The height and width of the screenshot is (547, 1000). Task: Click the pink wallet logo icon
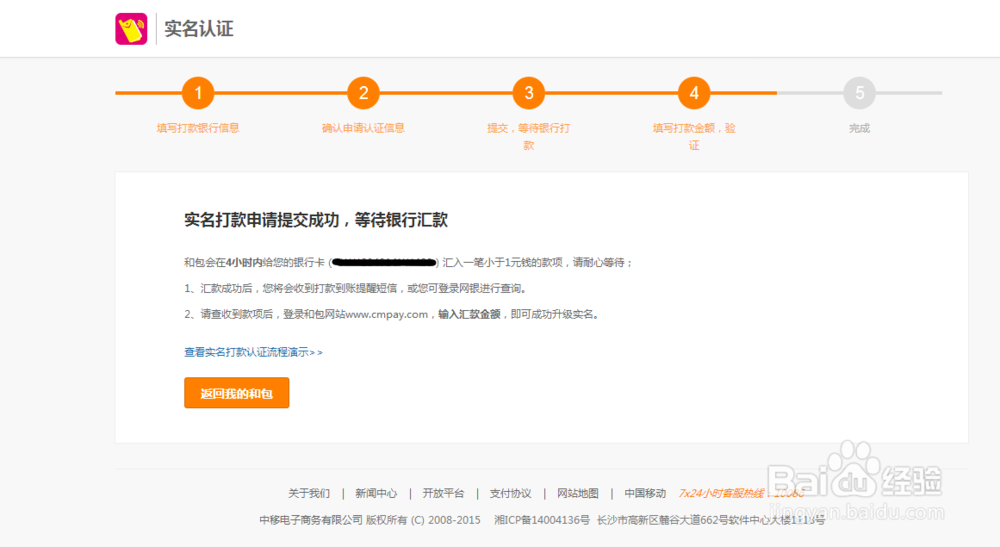click(x=131, y=29)
